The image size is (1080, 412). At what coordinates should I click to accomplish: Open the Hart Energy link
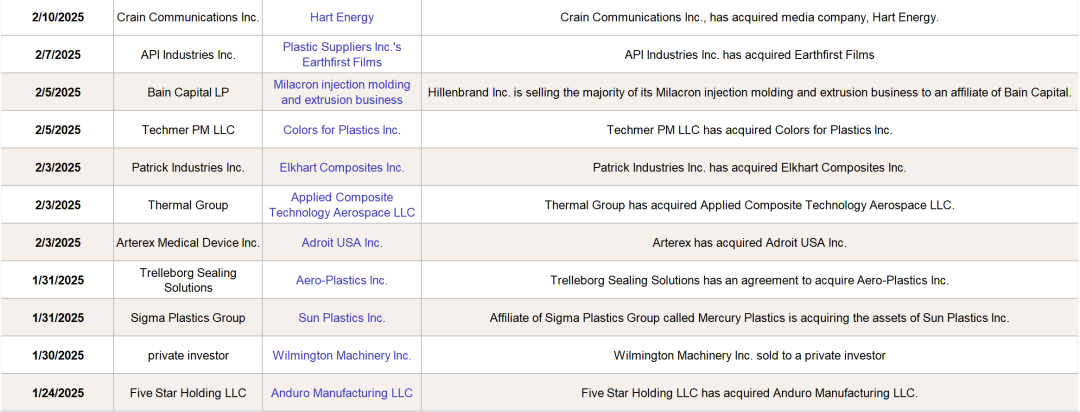(342, 17)
